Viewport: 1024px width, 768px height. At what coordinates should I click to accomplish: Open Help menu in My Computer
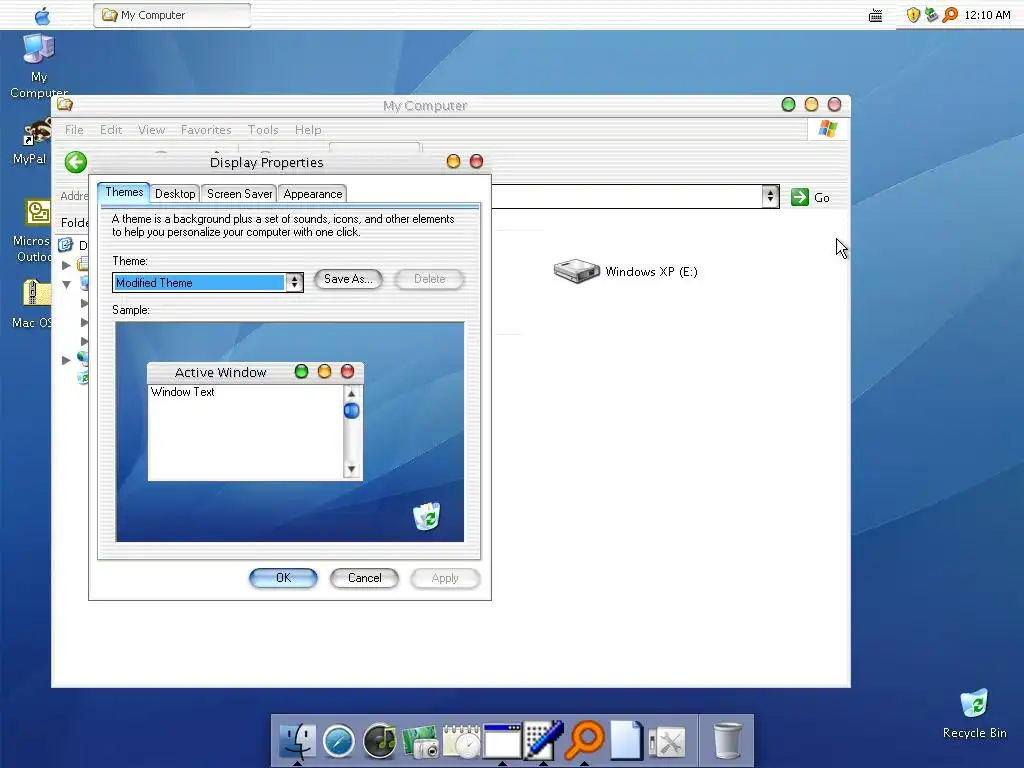point(308,130)
